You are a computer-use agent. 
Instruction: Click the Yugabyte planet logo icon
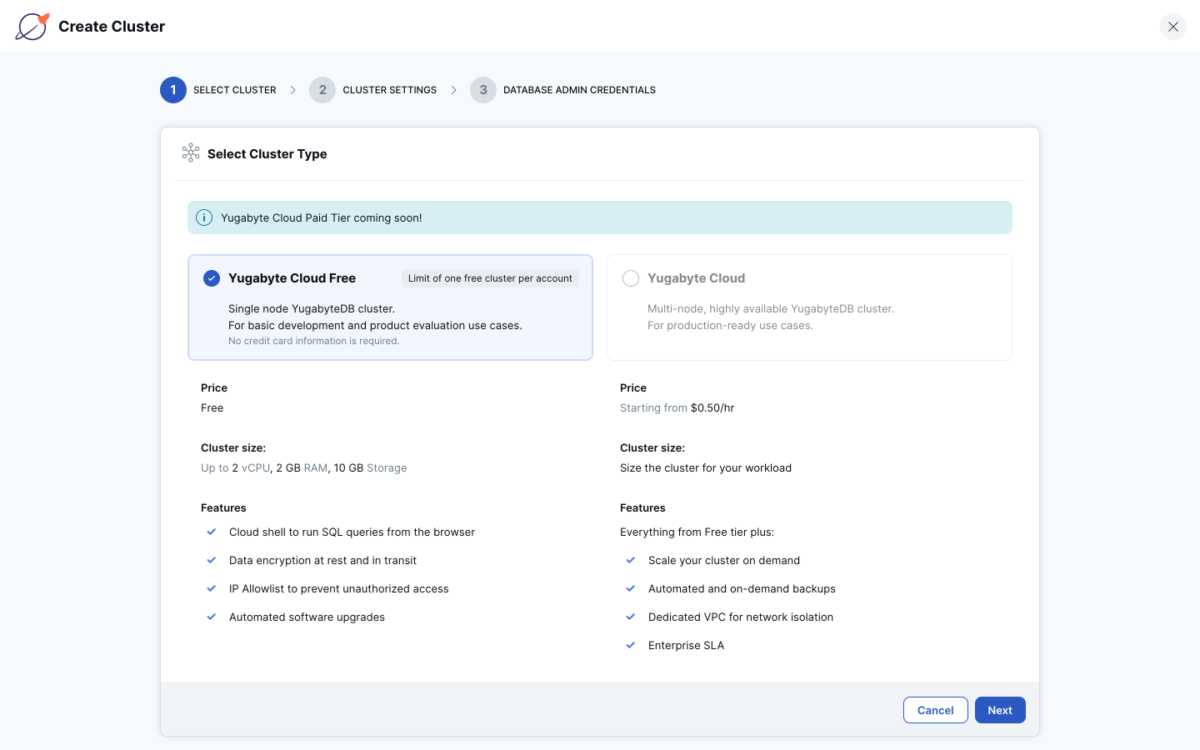32,26
